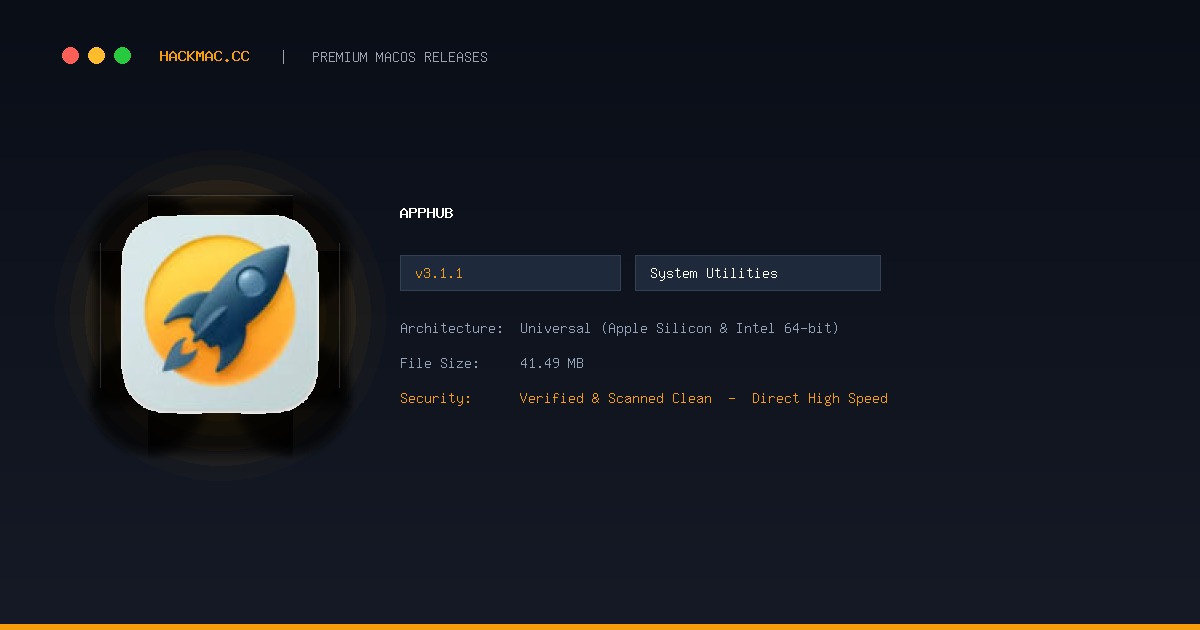Click the PREMIUM MACOS RELEASES tagline

[400, 57]
